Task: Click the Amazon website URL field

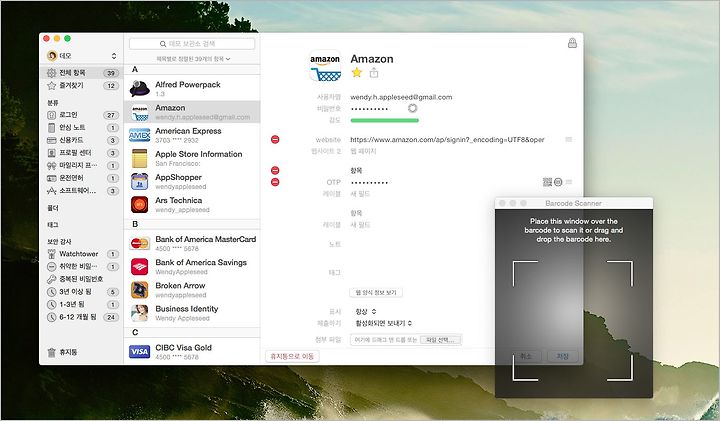Action: coord(447,139)
